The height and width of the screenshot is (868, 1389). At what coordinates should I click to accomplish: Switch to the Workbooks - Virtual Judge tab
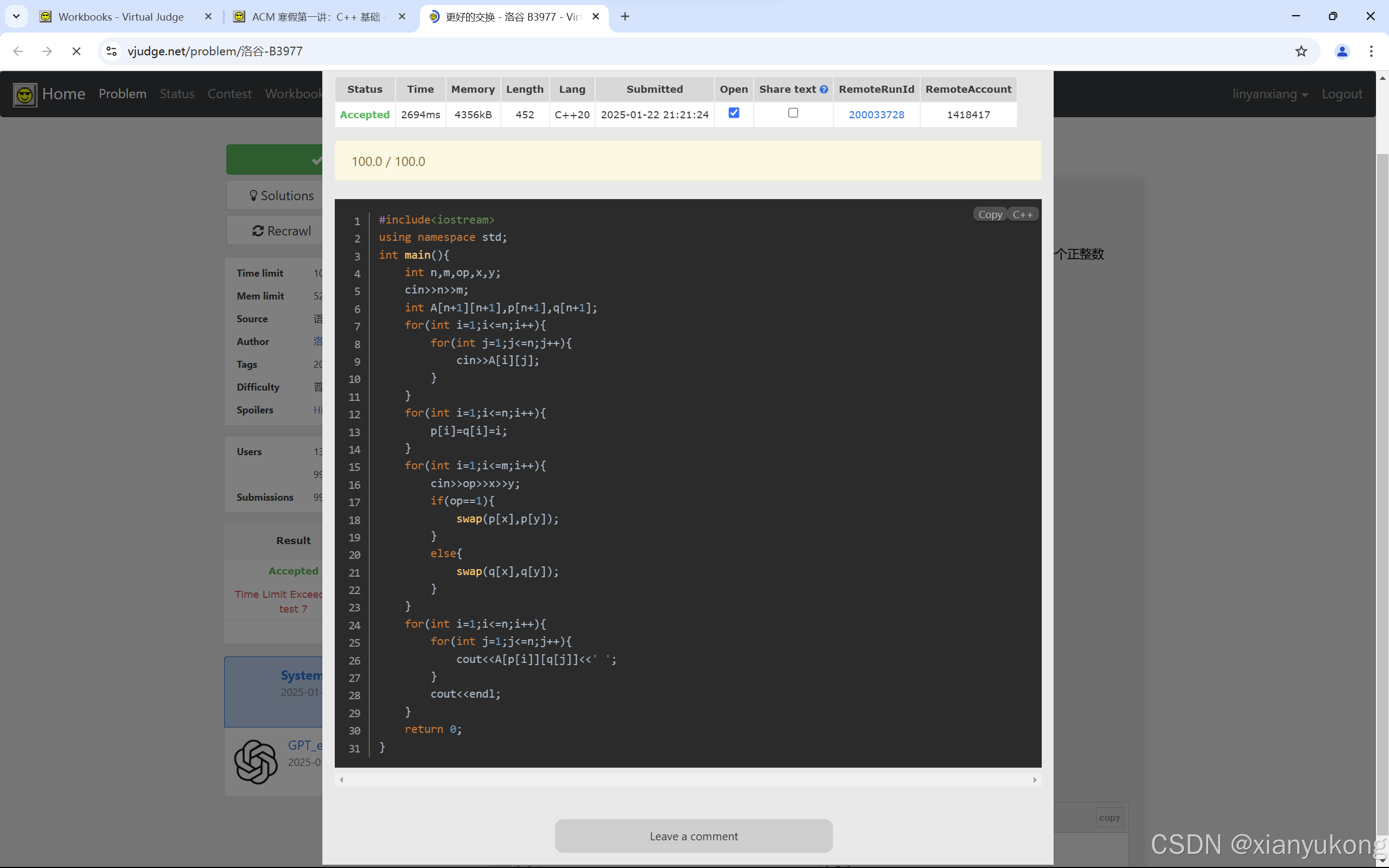pyautogui.click(x=120, y=17)
